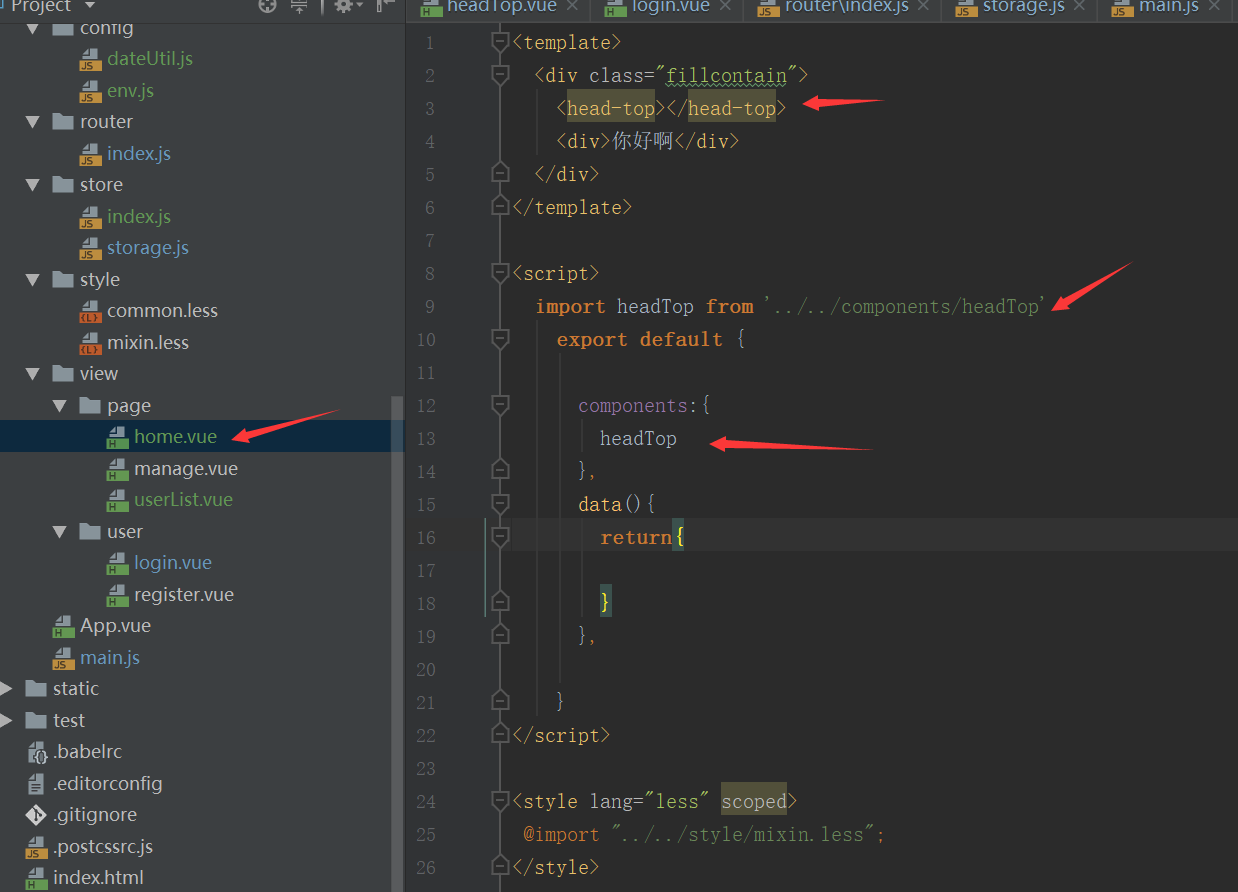Click the test folder icon
This screenshot has height=892, width=1238.
click(x=36, y=721)
